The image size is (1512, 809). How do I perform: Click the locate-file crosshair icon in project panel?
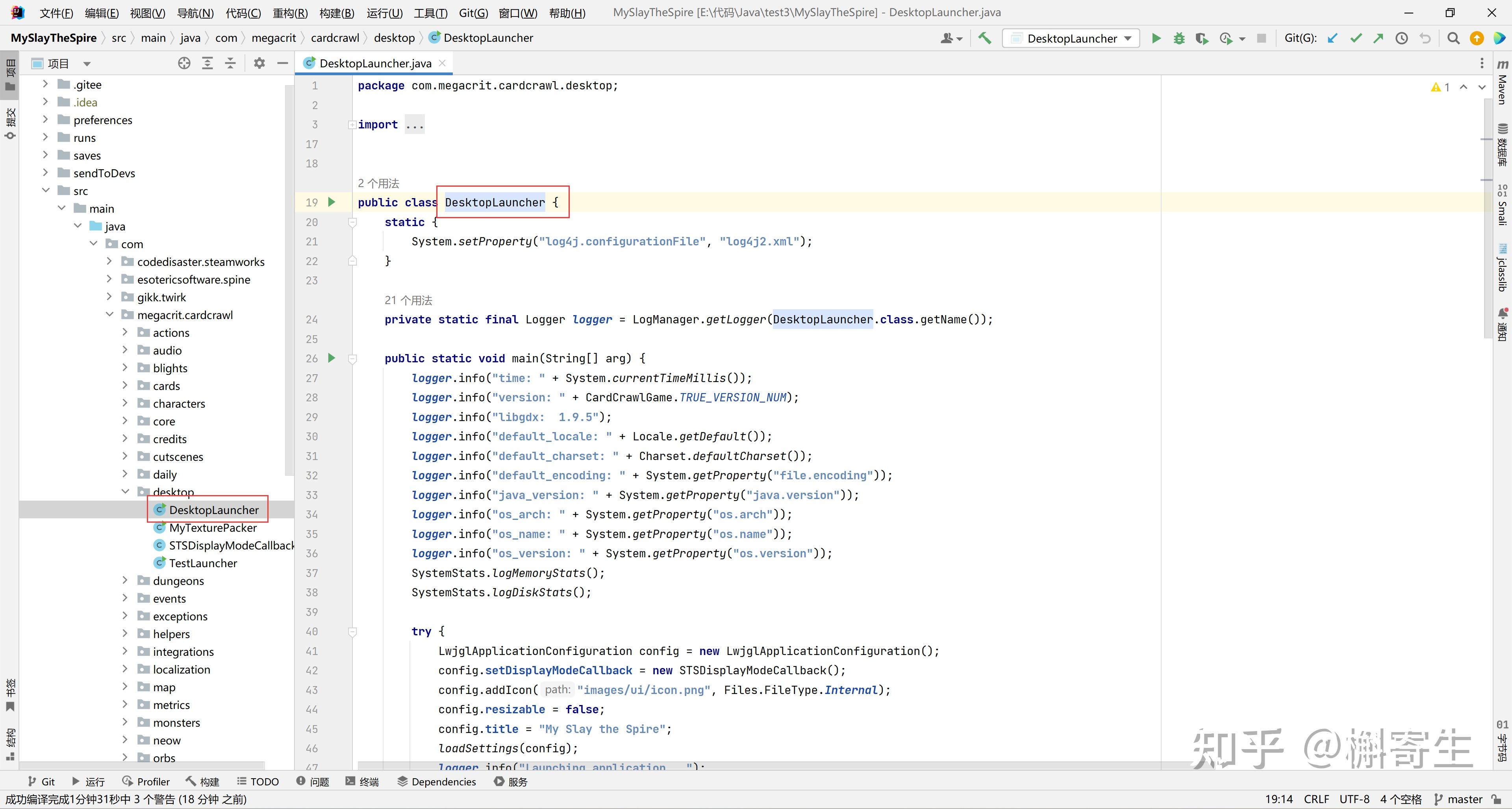click(x=184, y=63)
